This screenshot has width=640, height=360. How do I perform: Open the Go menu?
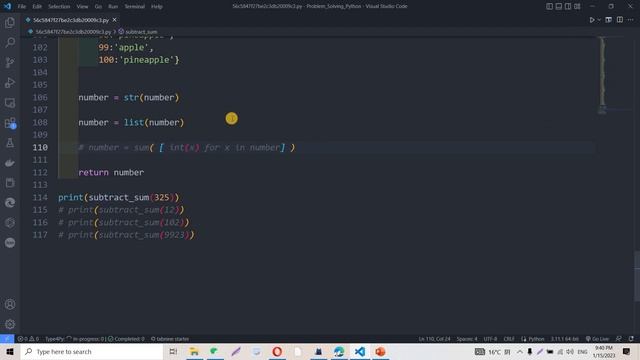tap(98, 7)
